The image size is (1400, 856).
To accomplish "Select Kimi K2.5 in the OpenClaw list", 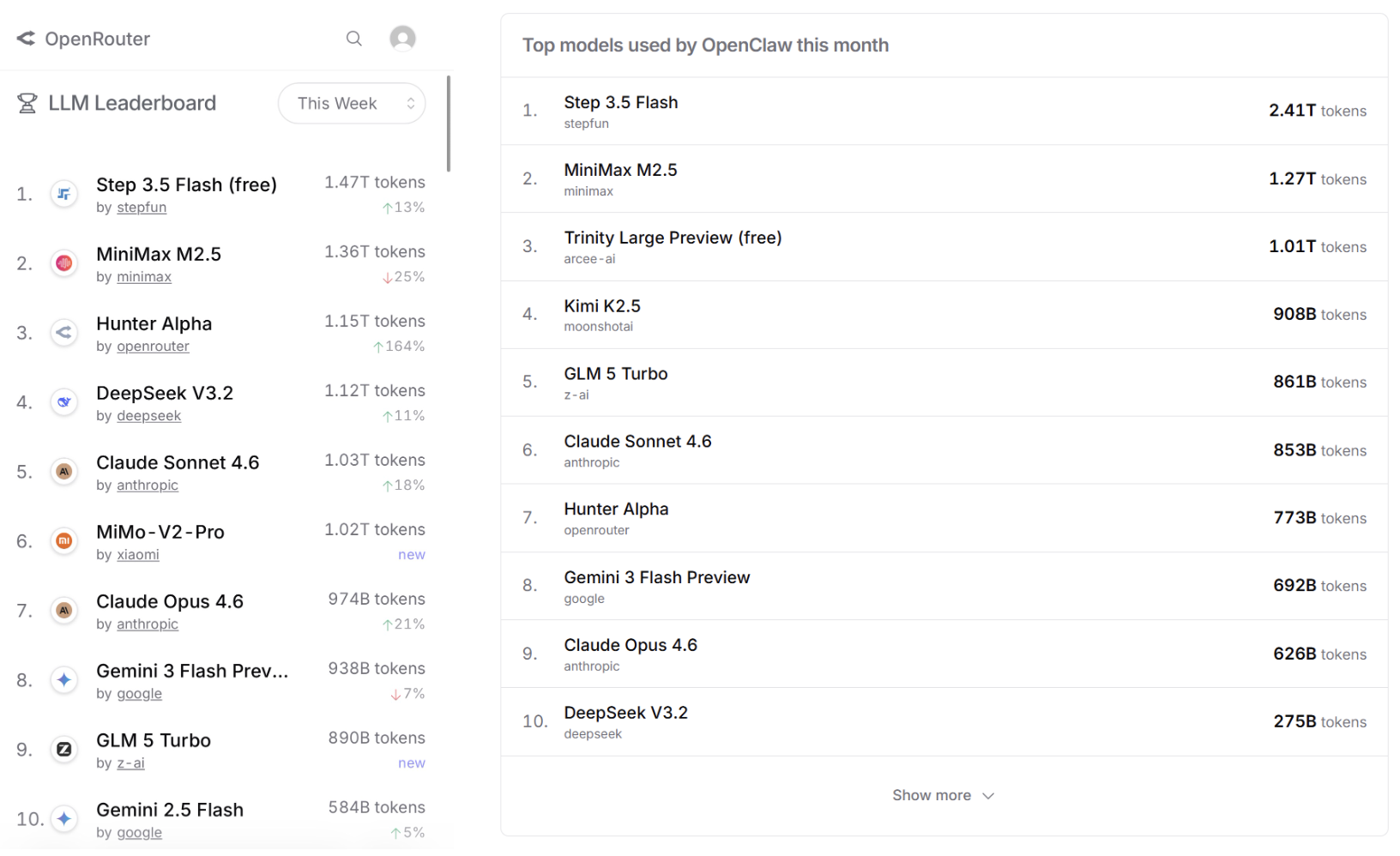I will [602, 306].
